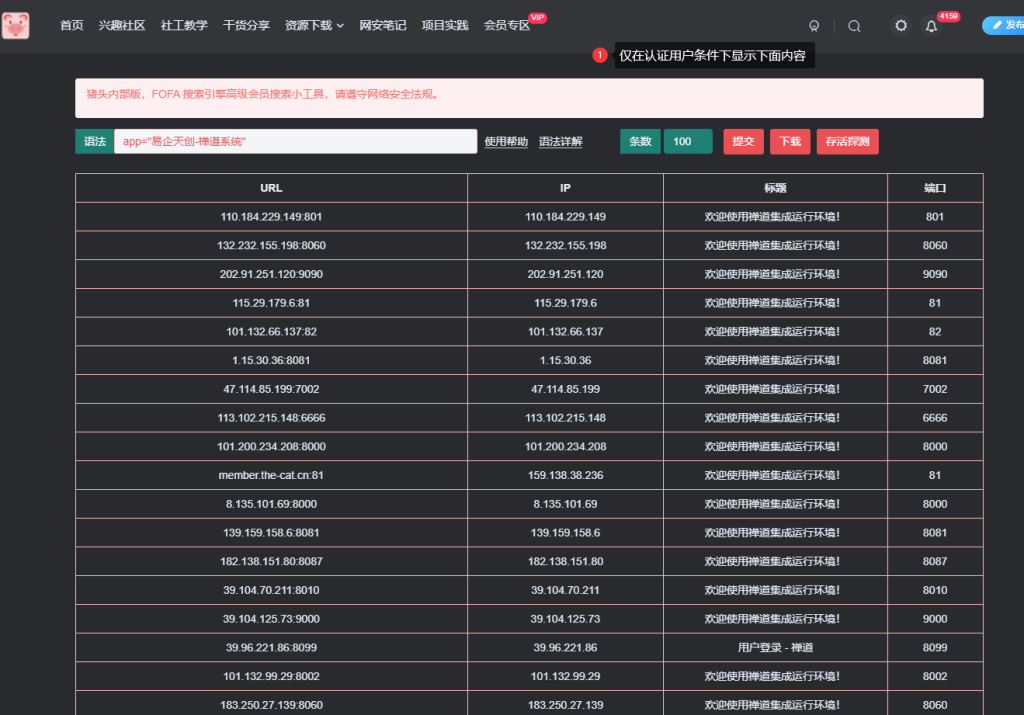Open the 兴趣社区 menu item

point(121,25)
